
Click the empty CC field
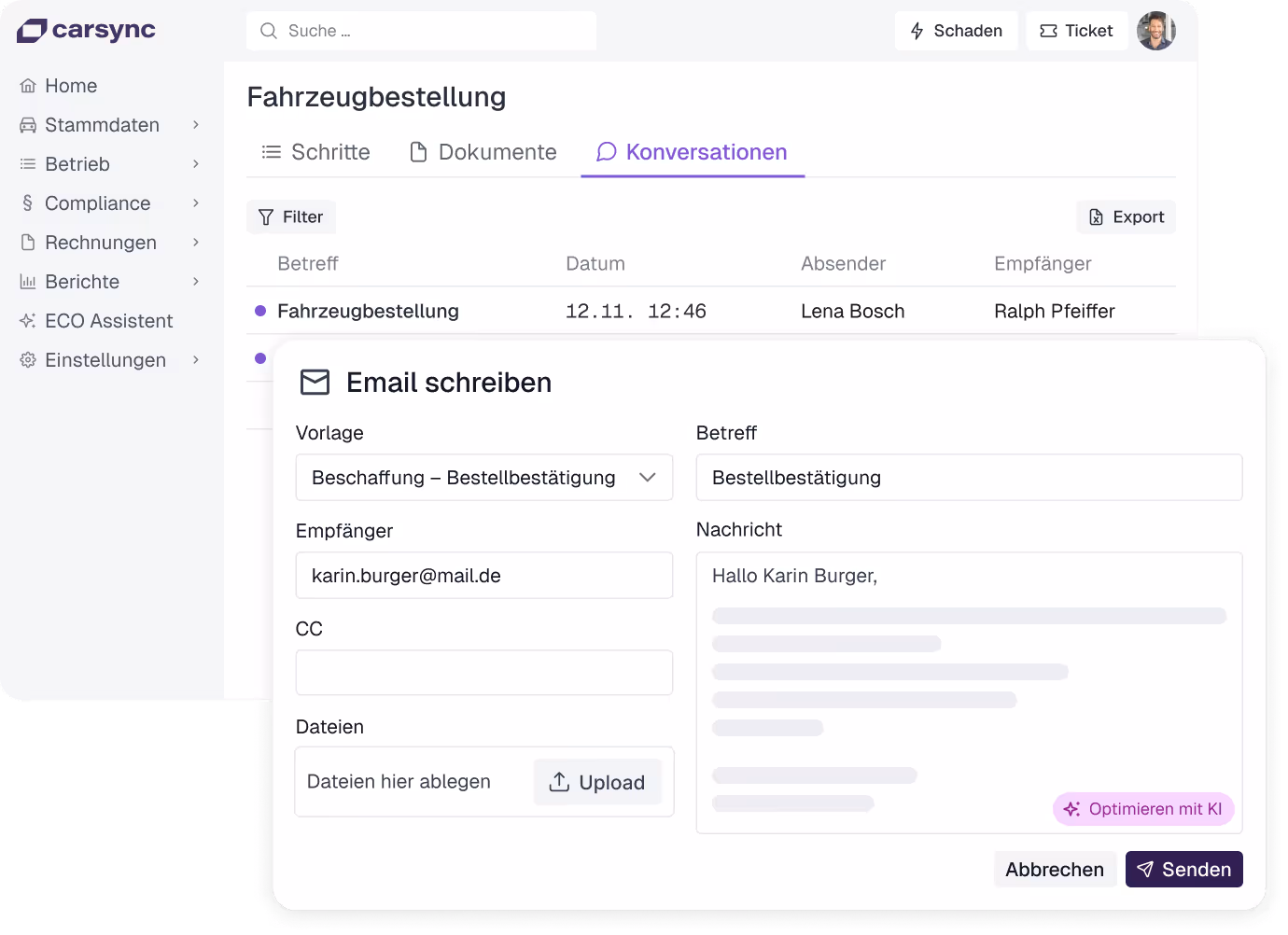click(484, 673)
